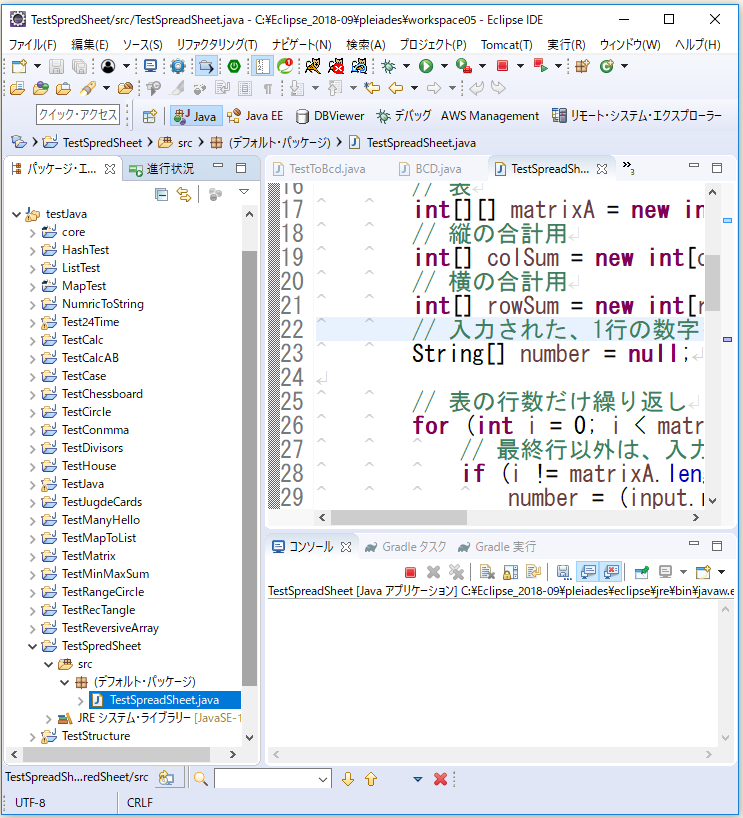Toggle Show Console on Standard Error change
743x818 pixels.
(x=610, y=572)
